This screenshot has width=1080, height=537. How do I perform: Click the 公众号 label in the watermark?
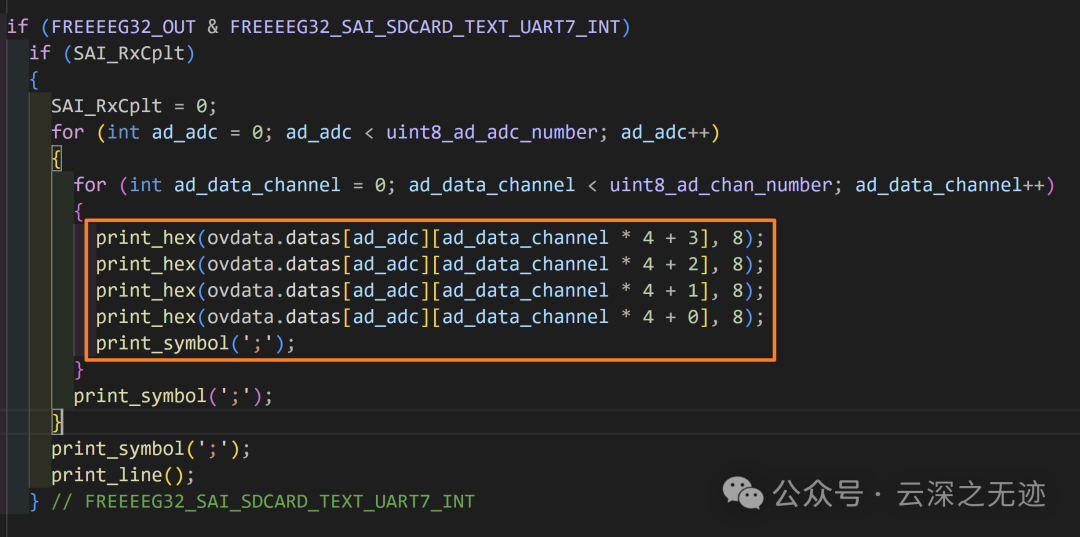(818, 494)
